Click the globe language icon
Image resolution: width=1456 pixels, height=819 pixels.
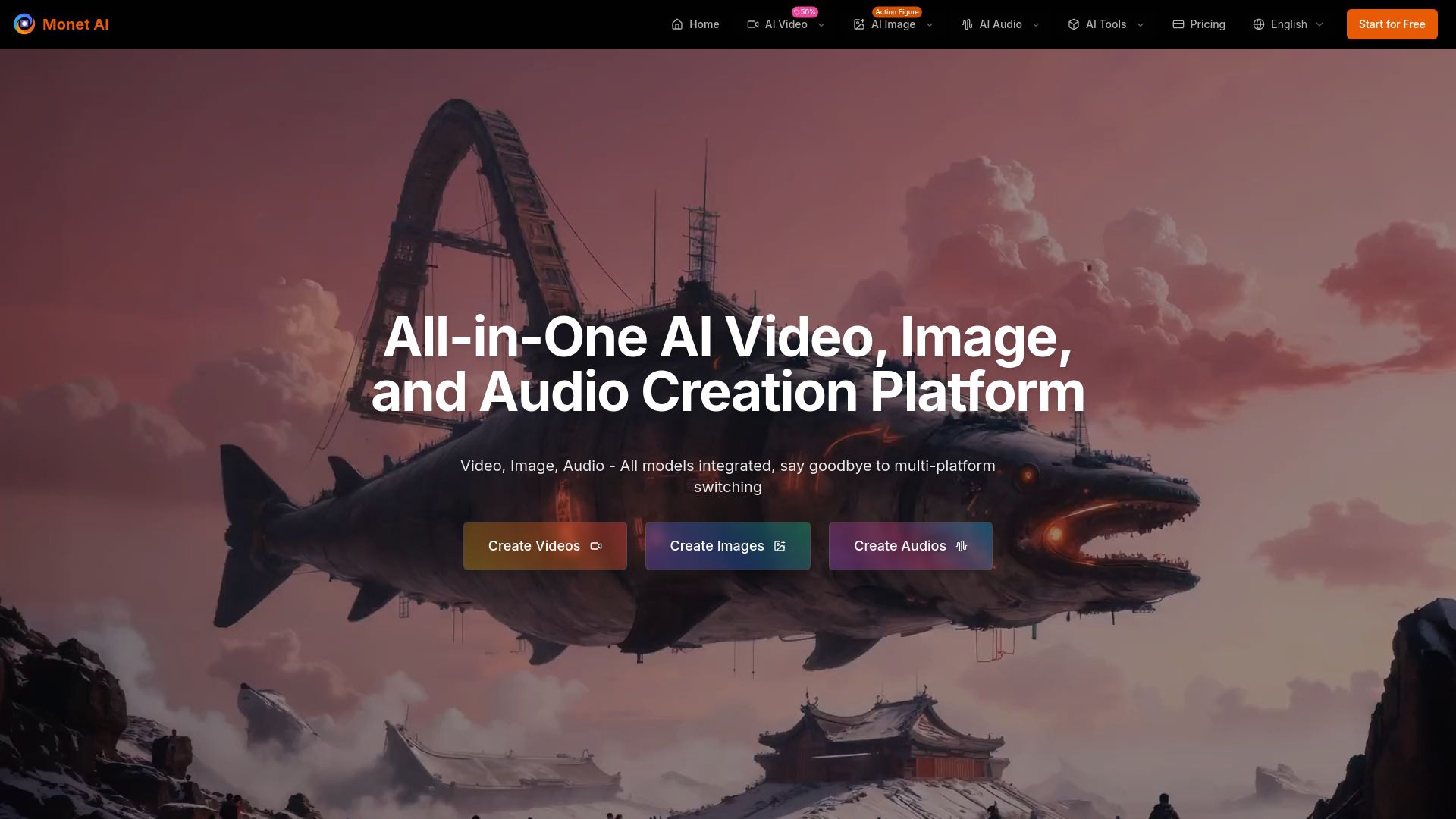(1259, 24)
